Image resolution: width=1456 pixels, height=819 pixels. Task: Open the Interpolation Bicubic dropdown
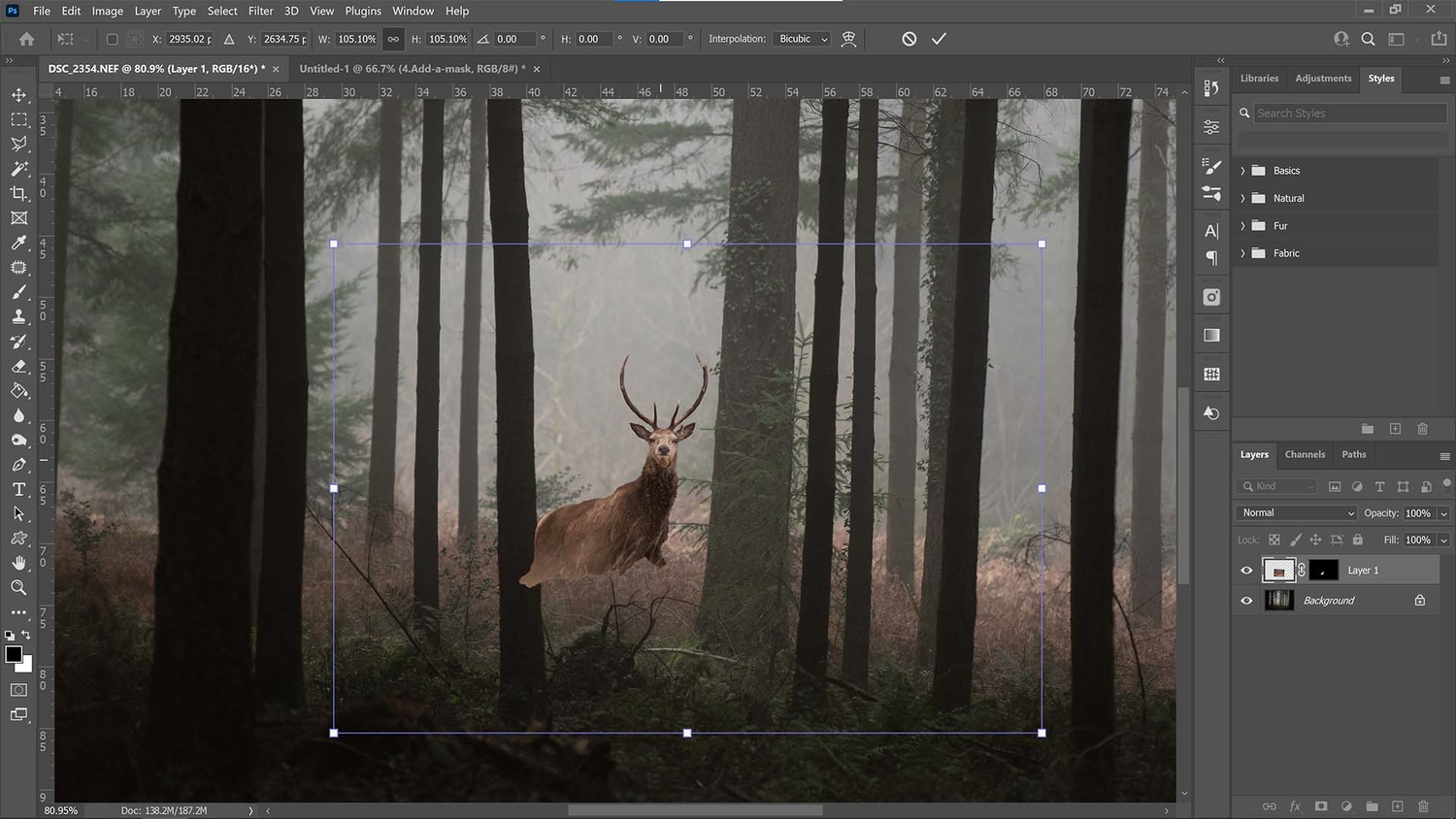click(x=804, y=39)
